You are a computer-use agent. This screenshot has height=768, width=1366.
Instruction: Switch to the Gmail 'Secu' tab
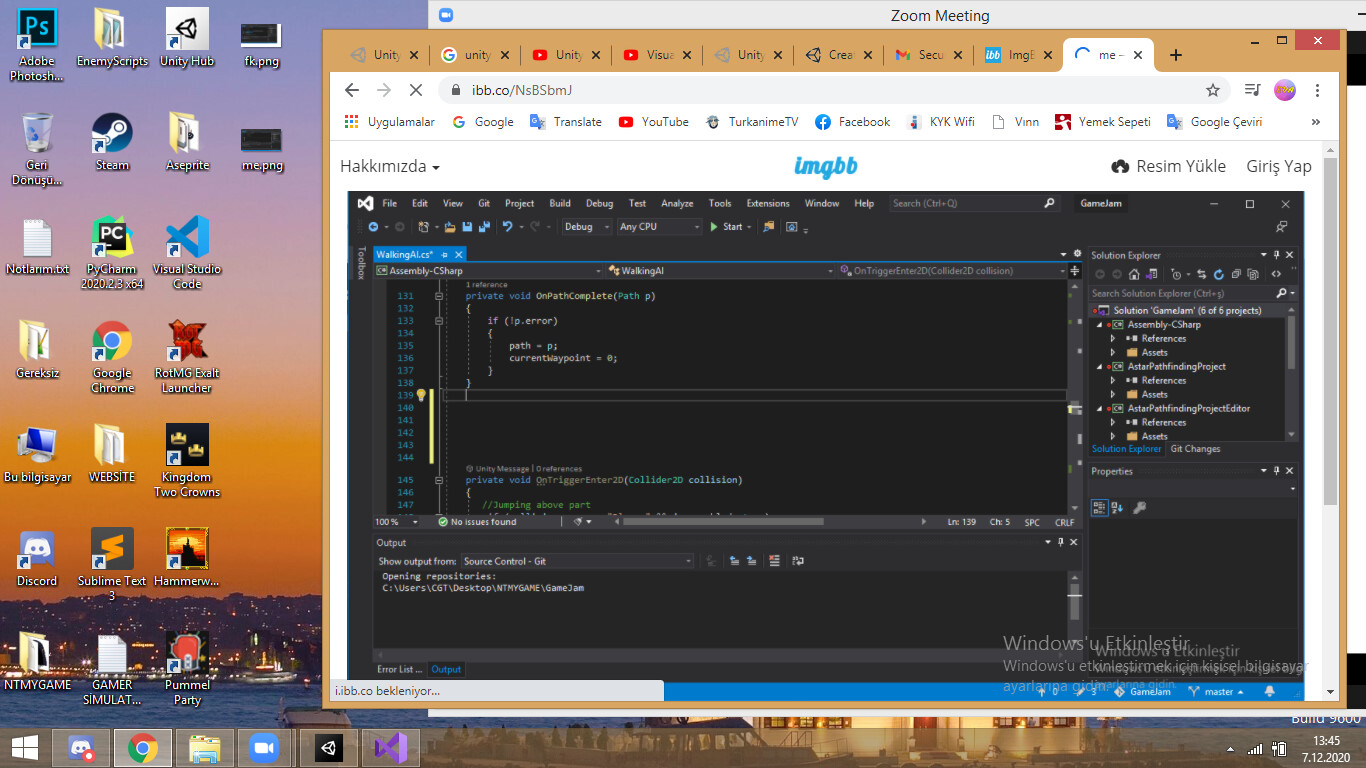click(x=927, y=55)
